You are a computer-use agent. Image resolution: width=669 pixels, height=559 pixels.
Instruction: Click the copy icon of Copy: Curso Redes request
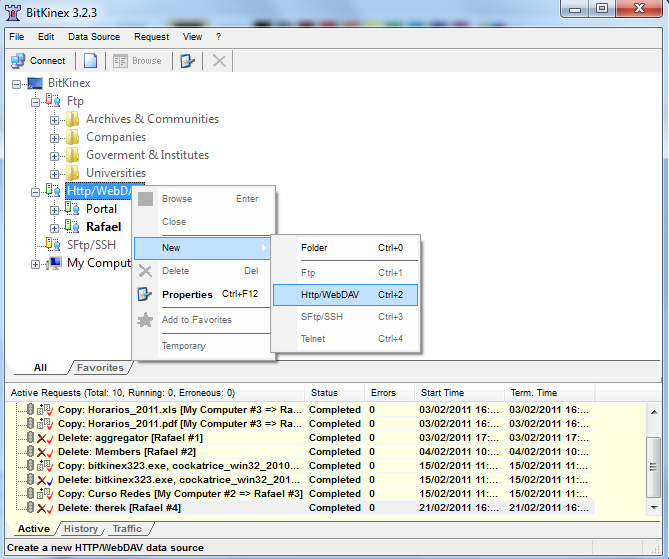[x=45, y=494]
